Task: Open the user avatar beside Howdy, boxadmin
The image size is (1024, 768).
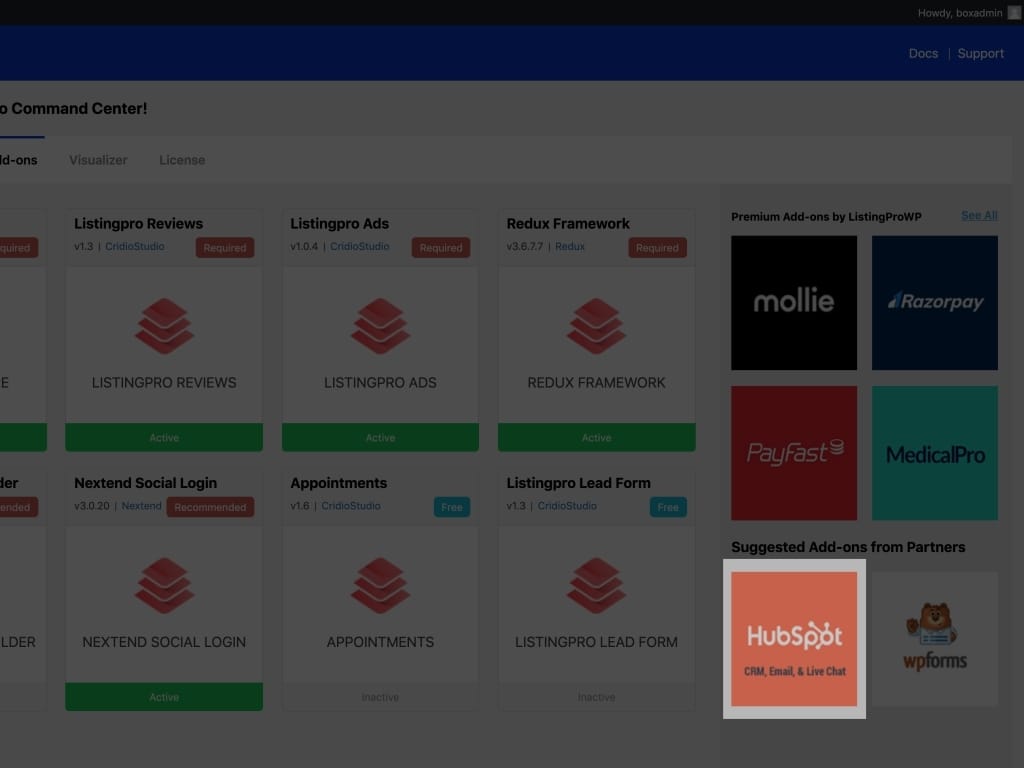Action: 1014,12
